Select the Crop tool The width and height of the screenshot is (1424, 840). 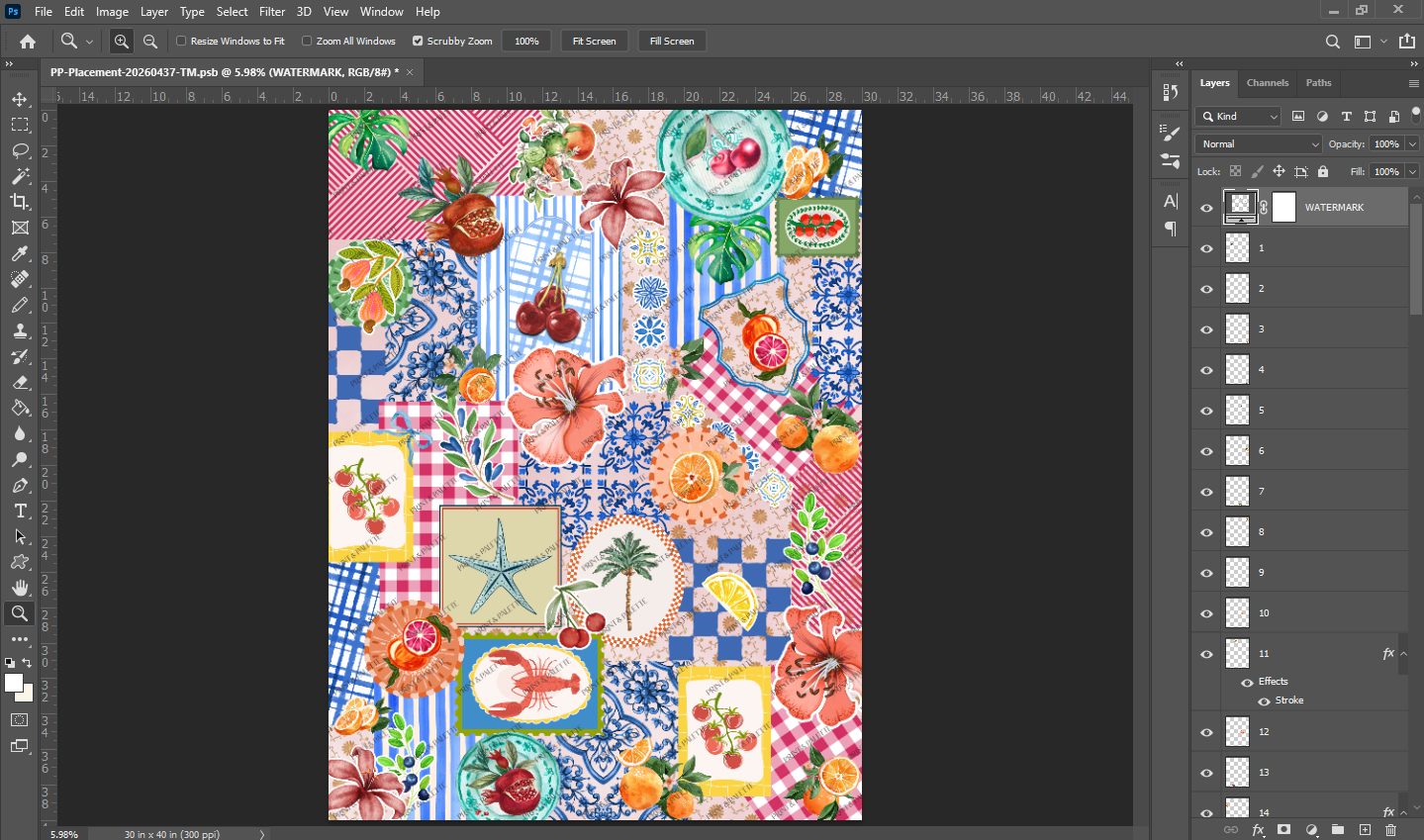coord(20,202)
